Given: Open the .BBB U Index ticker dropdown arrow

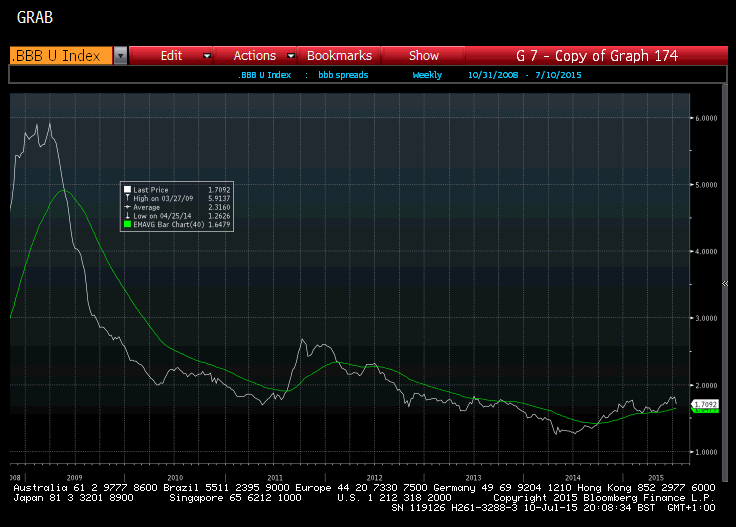Looking at the screenshot, I should point(120,56).
